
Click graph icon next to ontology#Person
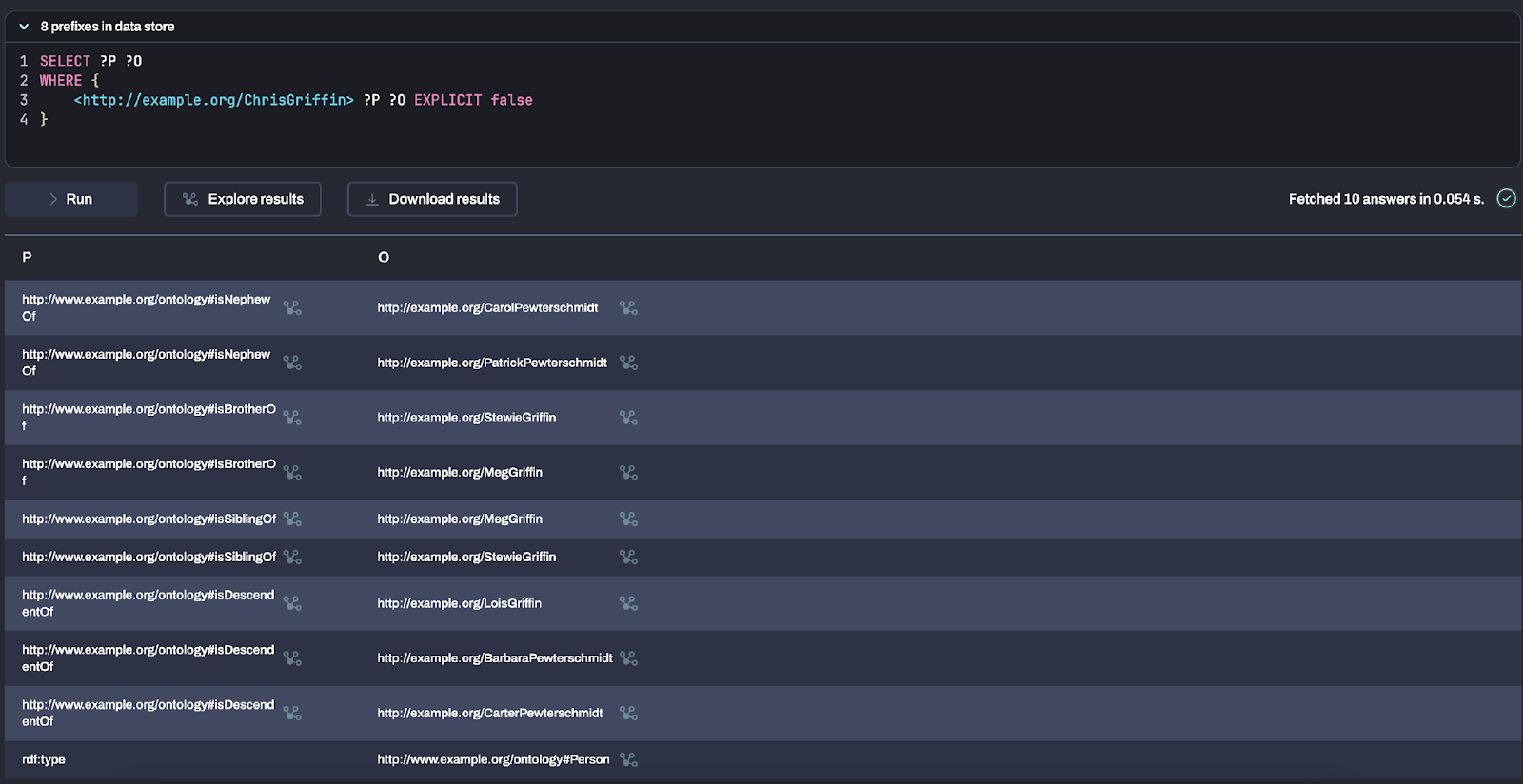pos(628,759)
